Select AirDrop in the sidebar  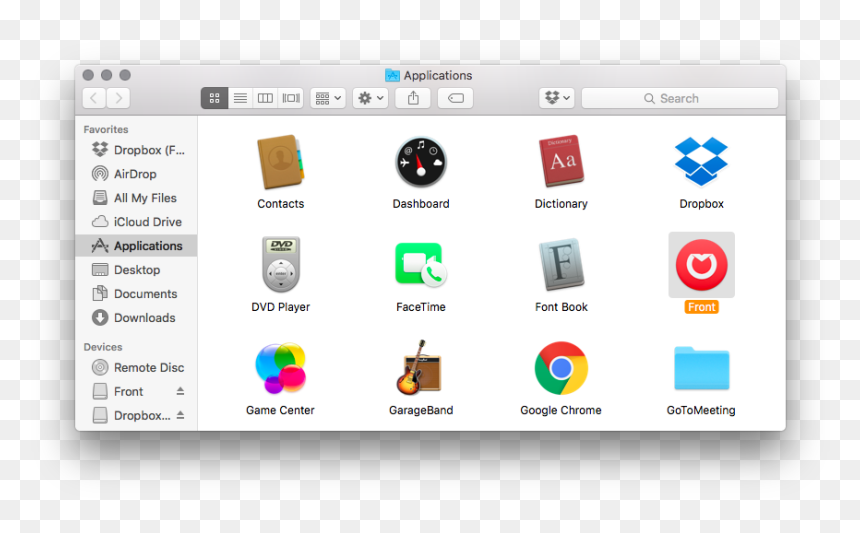tap(137, 174)
